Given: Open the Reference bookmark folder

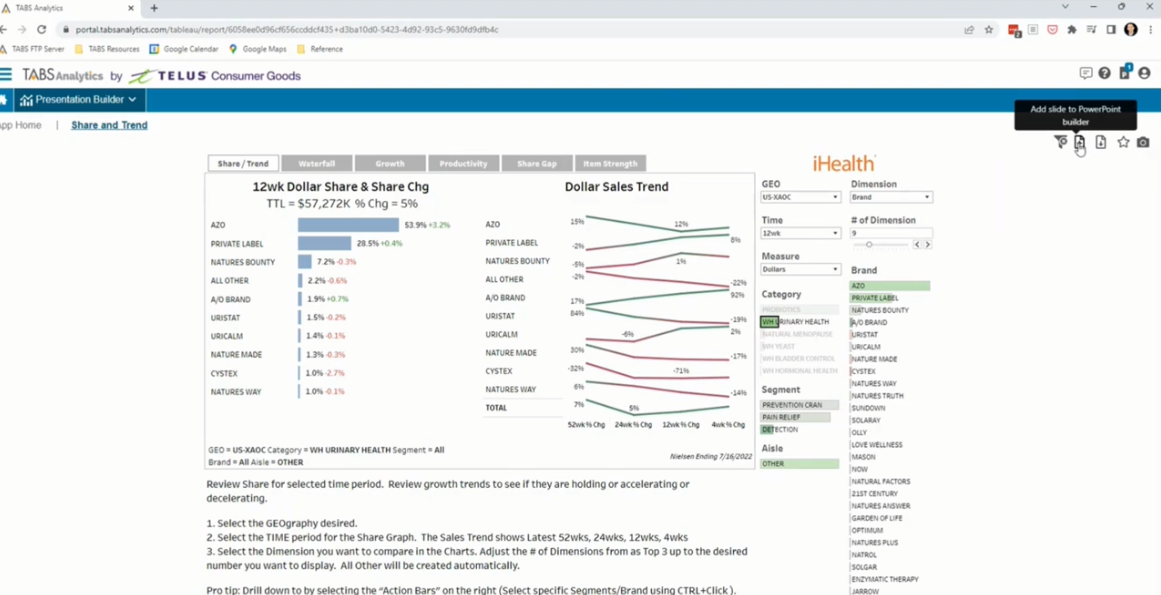Looking at the screenshot, I should coord(320,49).
